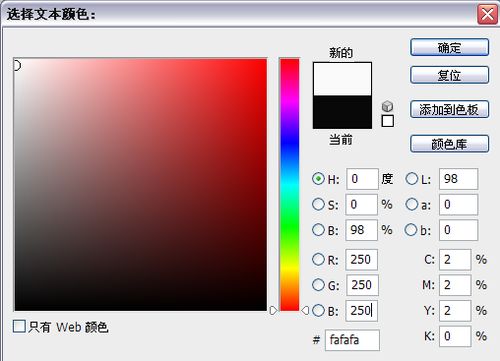Click the H hue value field
The height and width of the screenshot is (361, 500).
[x=362, y=179]
